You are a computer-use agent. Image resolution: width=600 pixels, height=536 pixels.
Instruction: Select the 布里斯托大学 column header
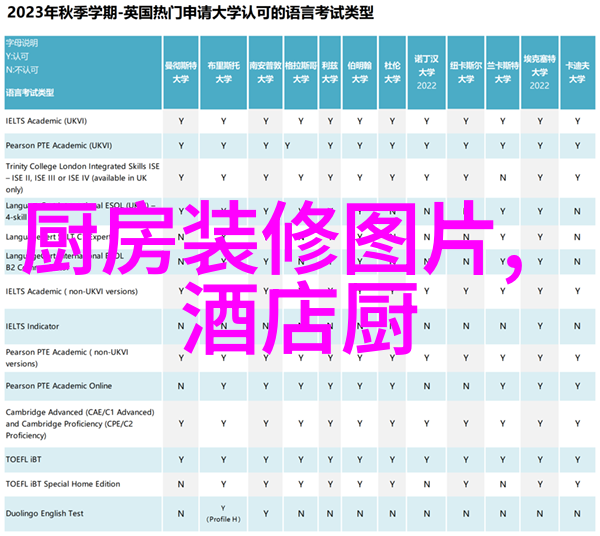pyautogui.click(x=223, y=72)
